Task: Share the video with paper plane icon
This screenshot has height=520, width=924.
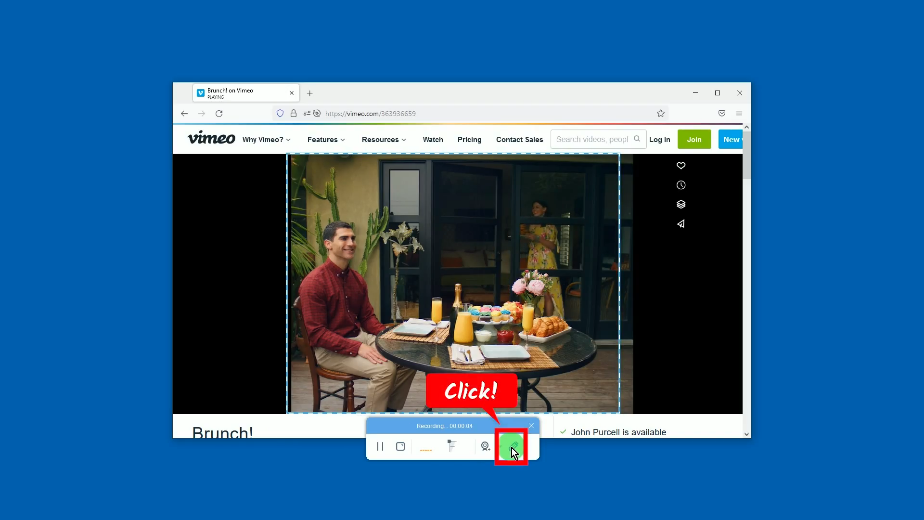Action: [681, 224]
